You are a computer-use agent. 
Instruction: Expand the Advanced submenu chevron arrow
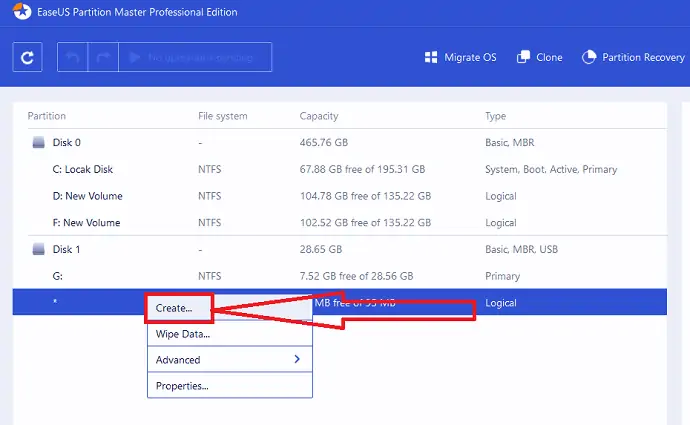click(x=297, y=359)
